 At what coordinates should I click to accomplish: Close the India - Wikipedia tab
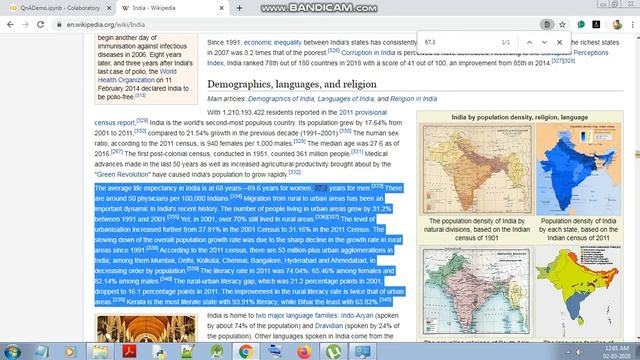pos(222,8)
